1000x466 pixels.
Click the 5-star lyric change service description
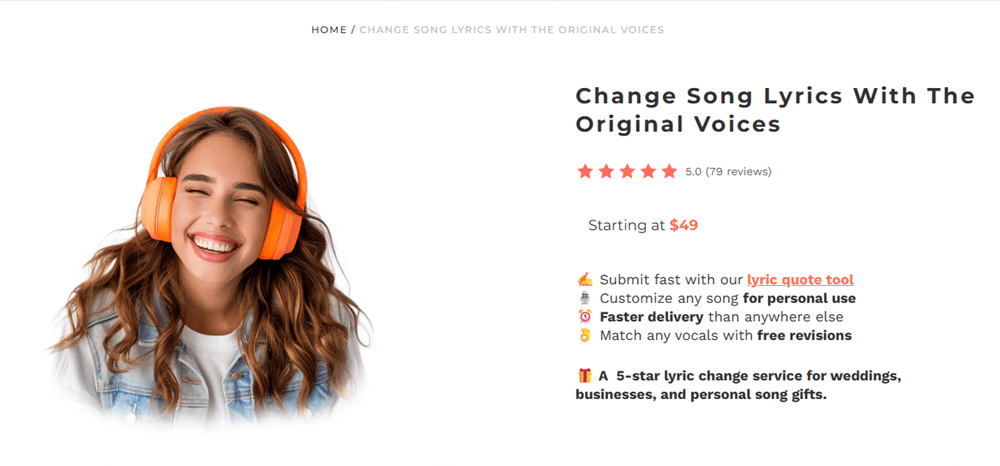pos(740,385)
